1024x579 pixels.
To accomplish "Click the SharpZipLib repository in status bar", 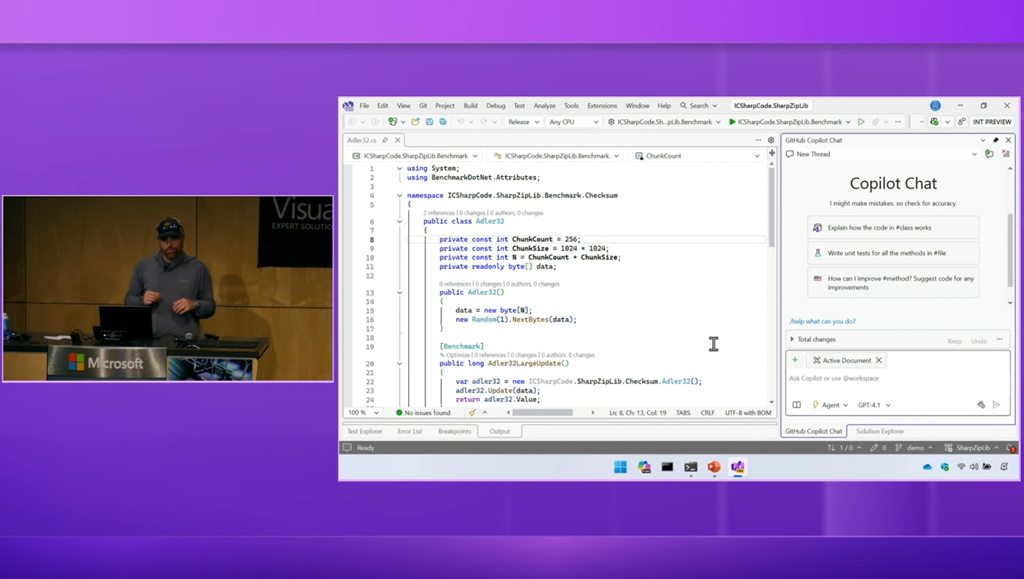I will pyautogui.click(x=972, y=448).
